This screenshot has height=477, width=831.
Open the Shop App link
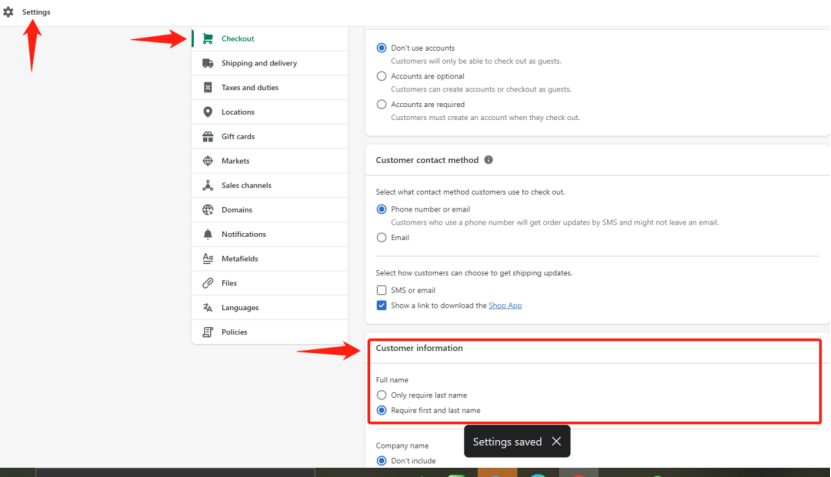coord(505,305)
